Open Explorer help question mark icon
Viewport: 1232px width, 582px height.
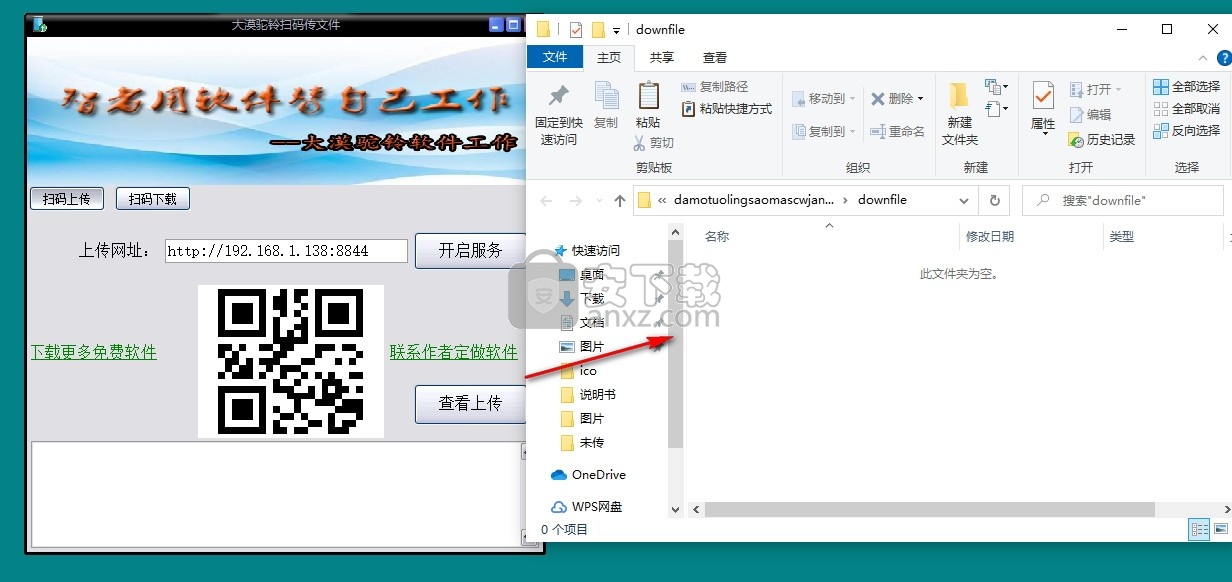pos(1224,58)
